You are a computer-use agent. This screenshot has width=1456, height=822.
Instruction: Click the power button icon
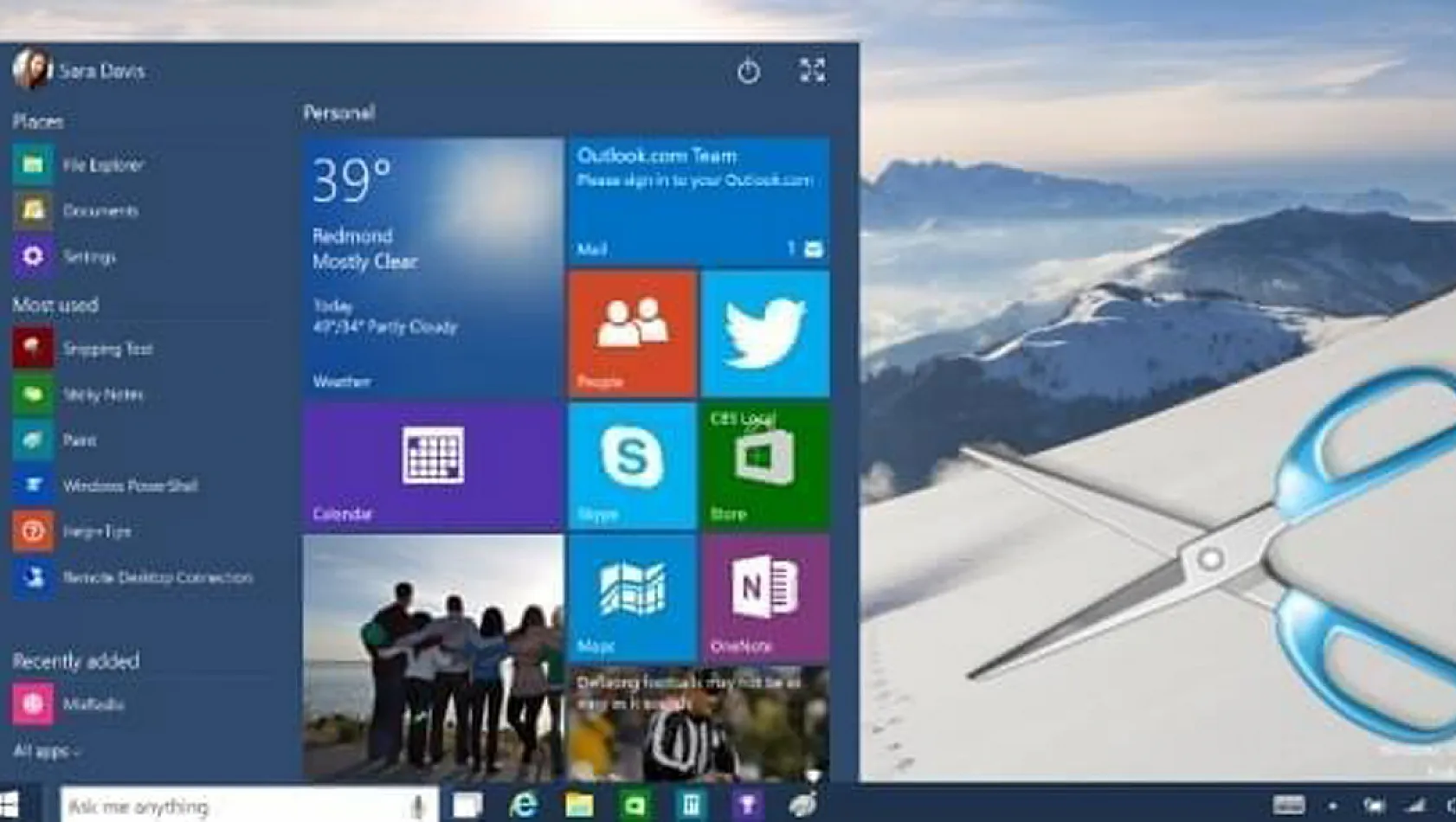pos(749,71)
